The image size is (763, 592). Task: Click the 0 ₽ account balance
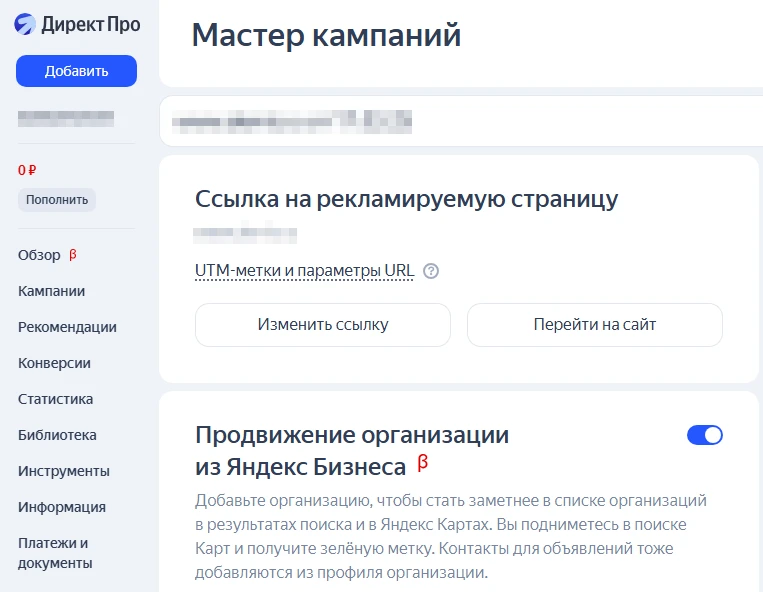pyautogui.click(x=27, y=170)
